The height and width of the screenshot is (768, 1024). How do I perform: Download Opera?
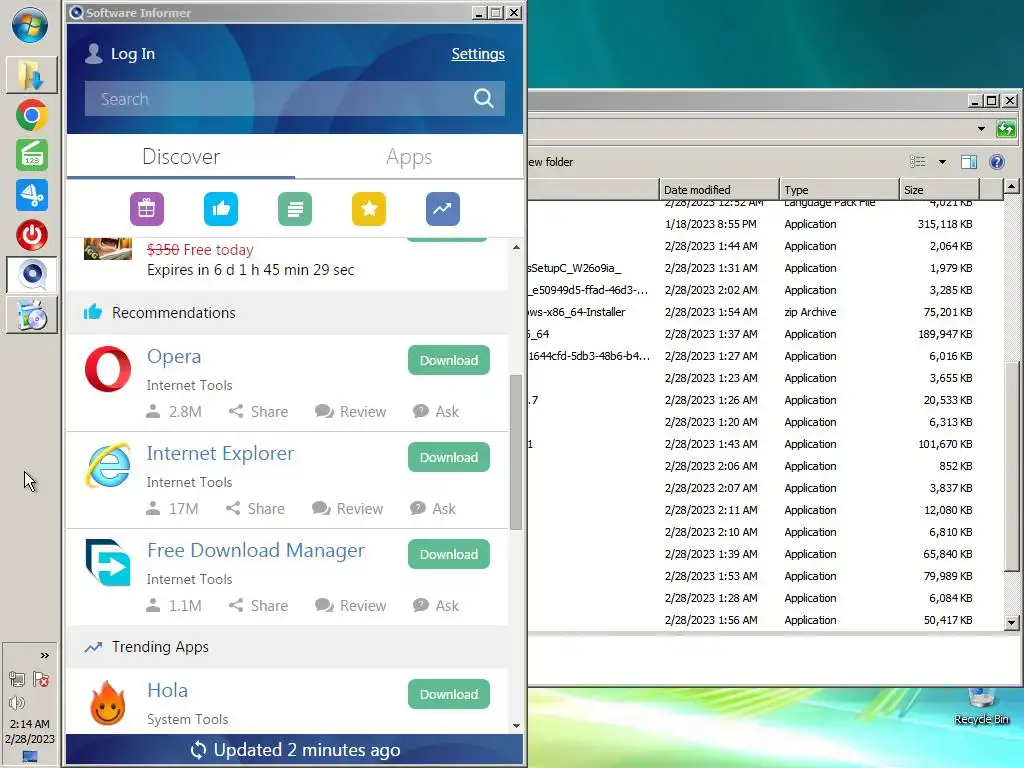click(x=449, y=360)
